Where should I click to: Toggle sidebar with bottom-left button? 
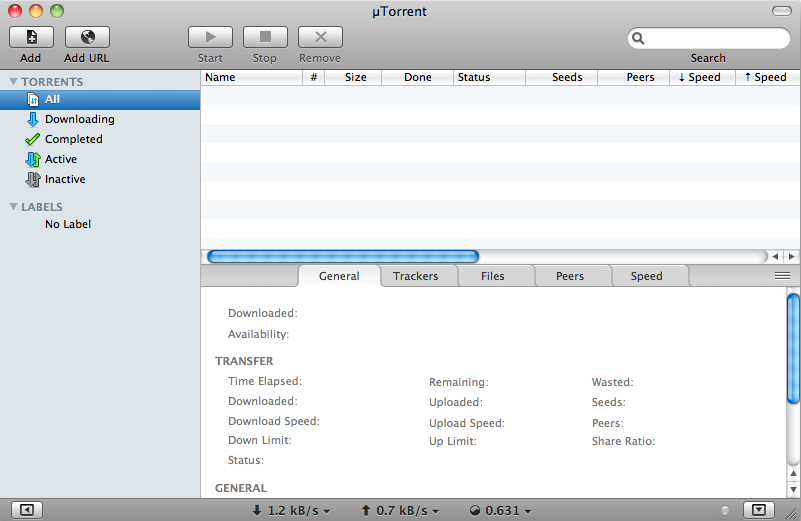(27, 510)
